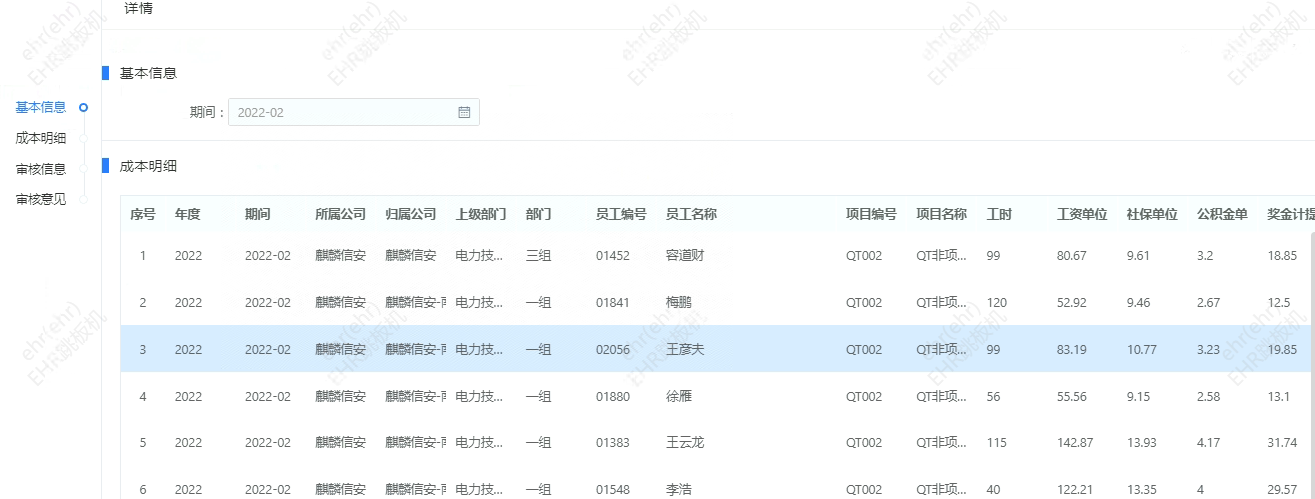Navigate to 审核意见 in sidebar

click(x=41, y=199)
